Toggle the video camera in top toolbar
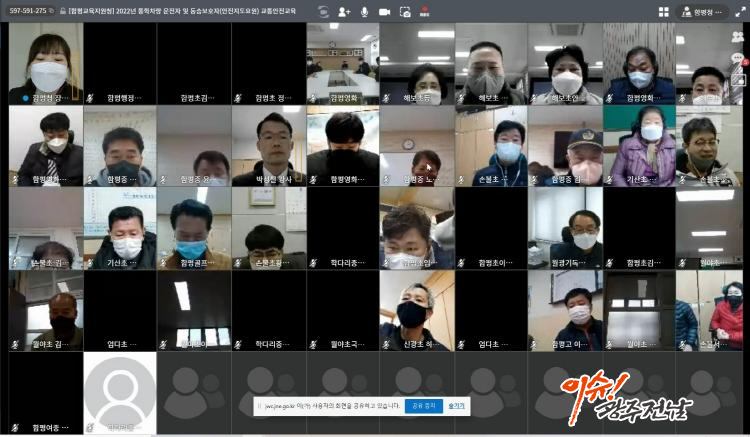750x437 pixels. coord(386,12)
